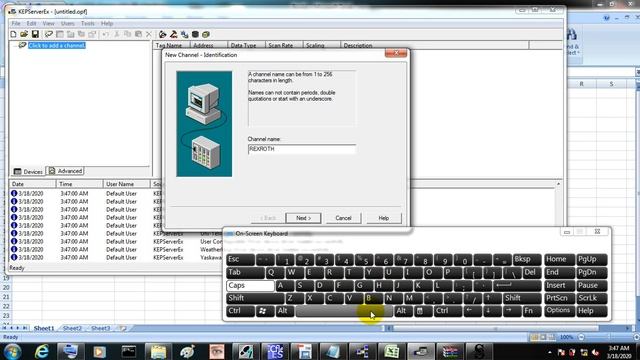
Task: Click the Open project folder icon
Action: 24,34
